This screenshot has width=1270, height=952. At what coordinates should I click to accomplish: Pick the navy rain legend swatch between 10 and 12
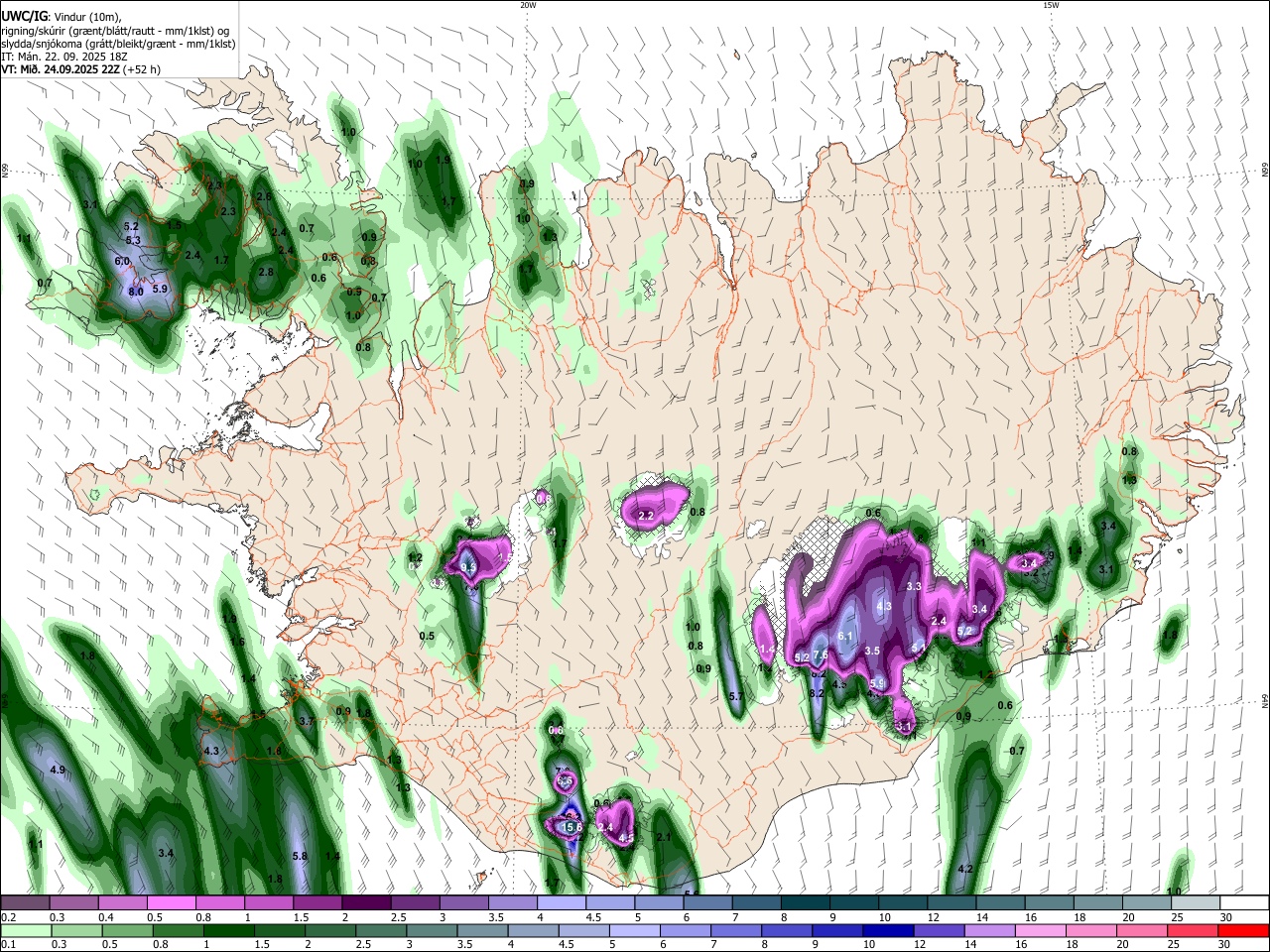point(887,930)
